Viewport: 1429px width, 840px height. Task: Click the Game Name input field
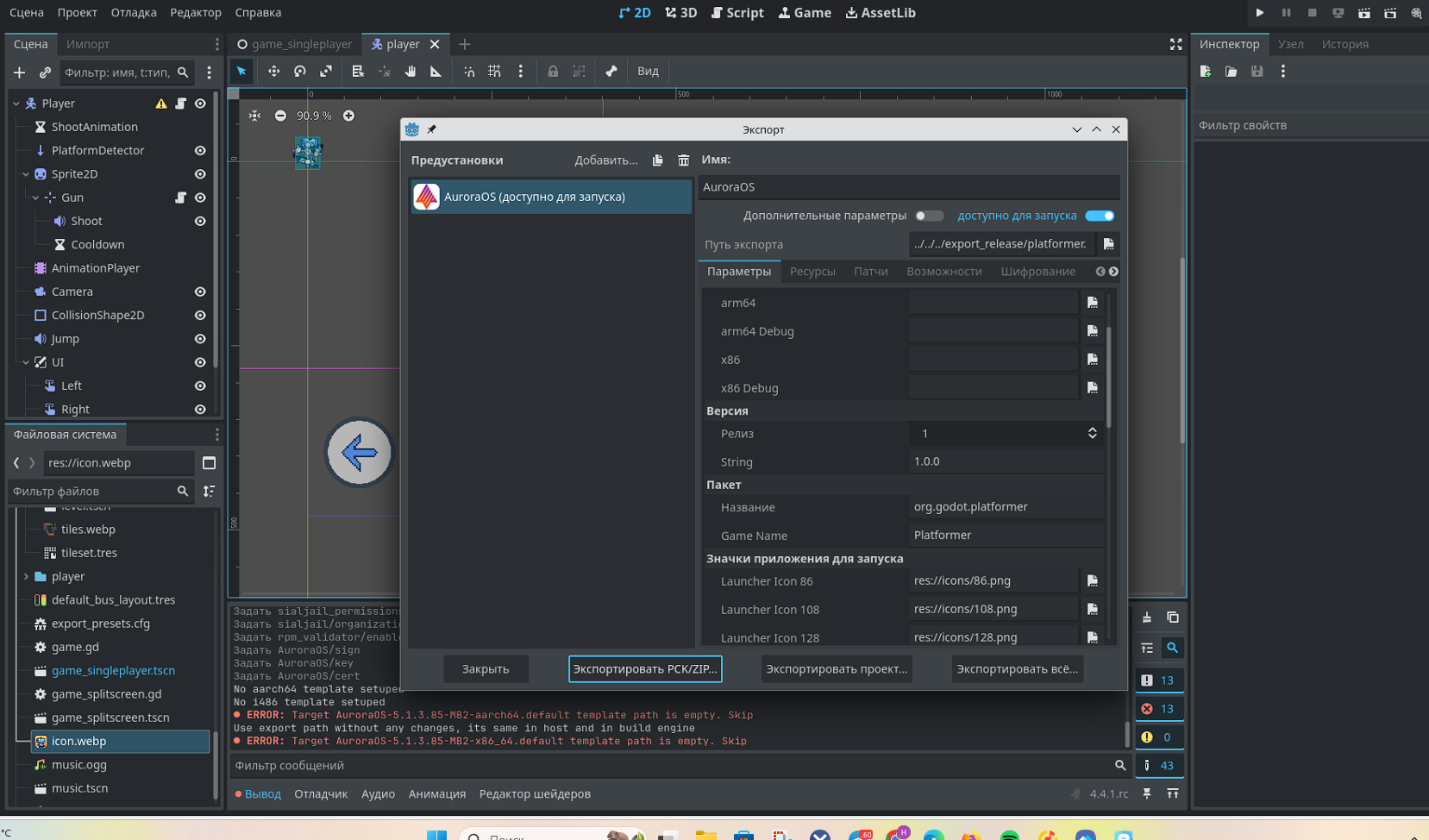point(1005,536)
